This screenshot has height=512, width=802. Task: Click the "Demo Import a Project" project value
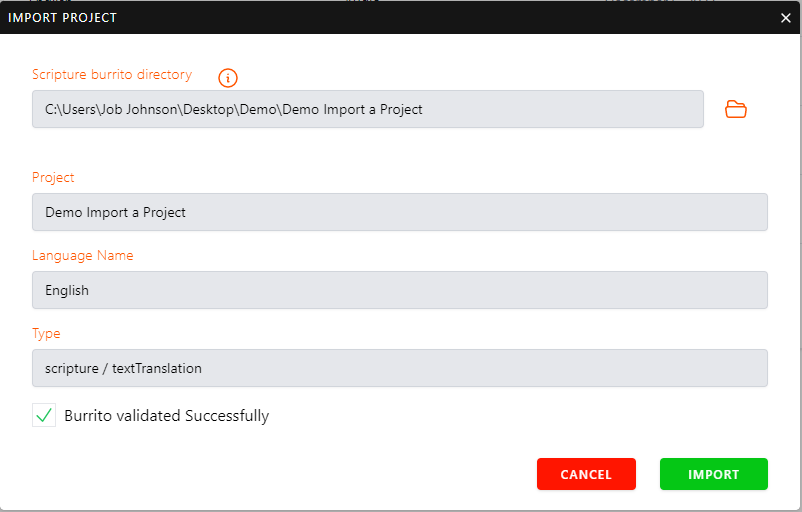[115, 212]
